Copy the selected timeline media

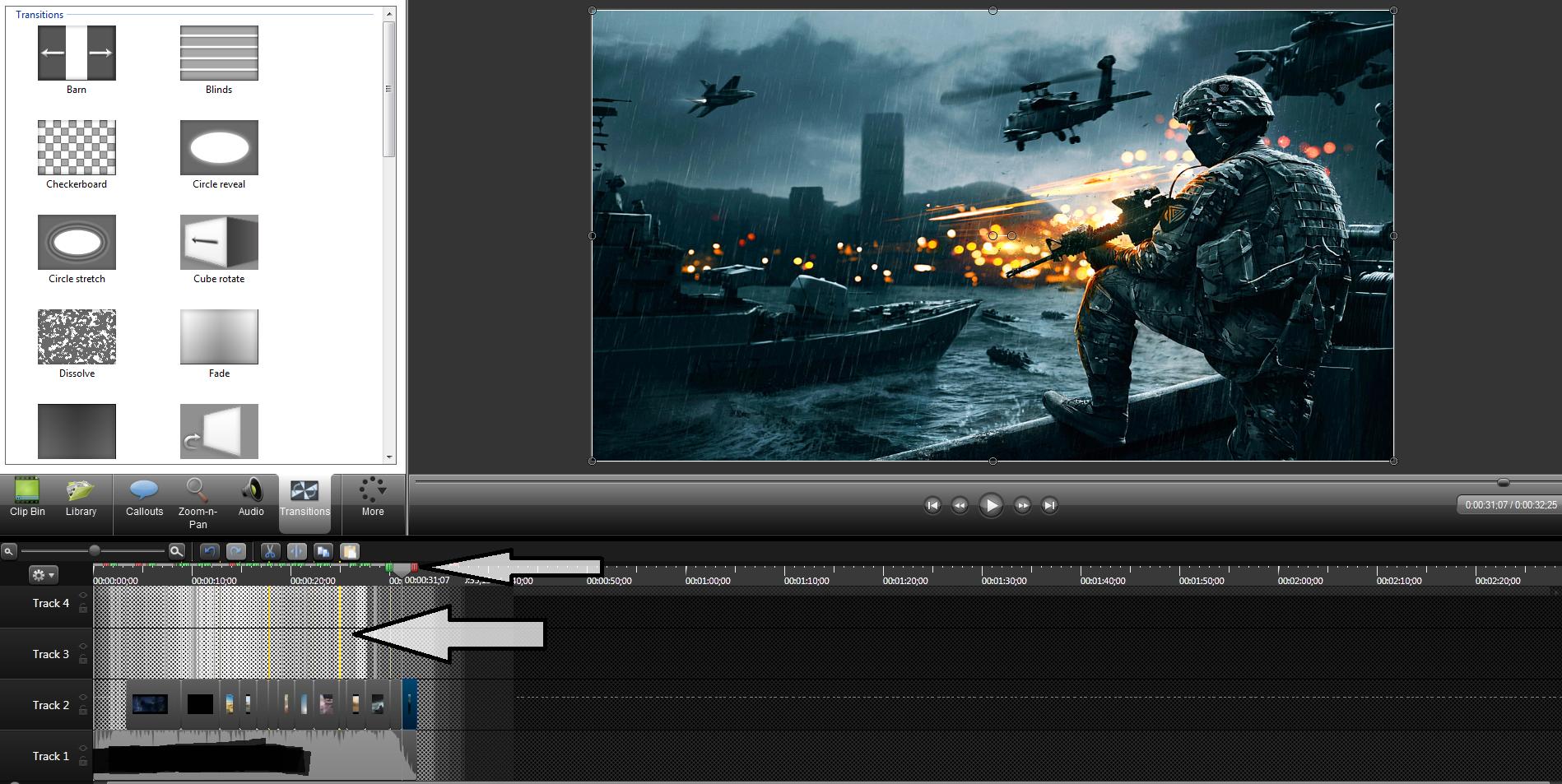pyautogui.click(x=323, y=551)
